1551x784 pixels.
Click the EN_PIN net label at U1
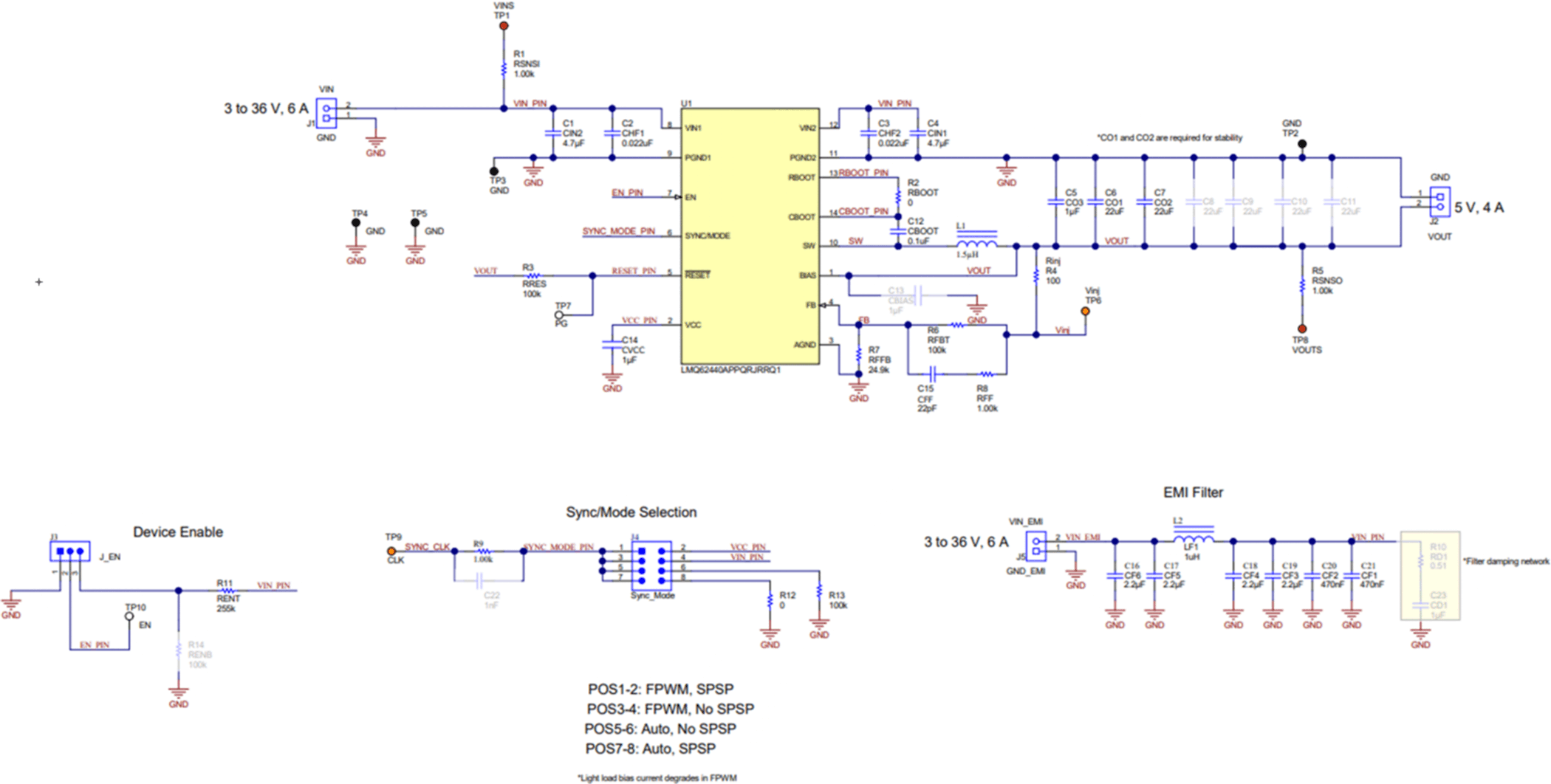click(627, 193)
